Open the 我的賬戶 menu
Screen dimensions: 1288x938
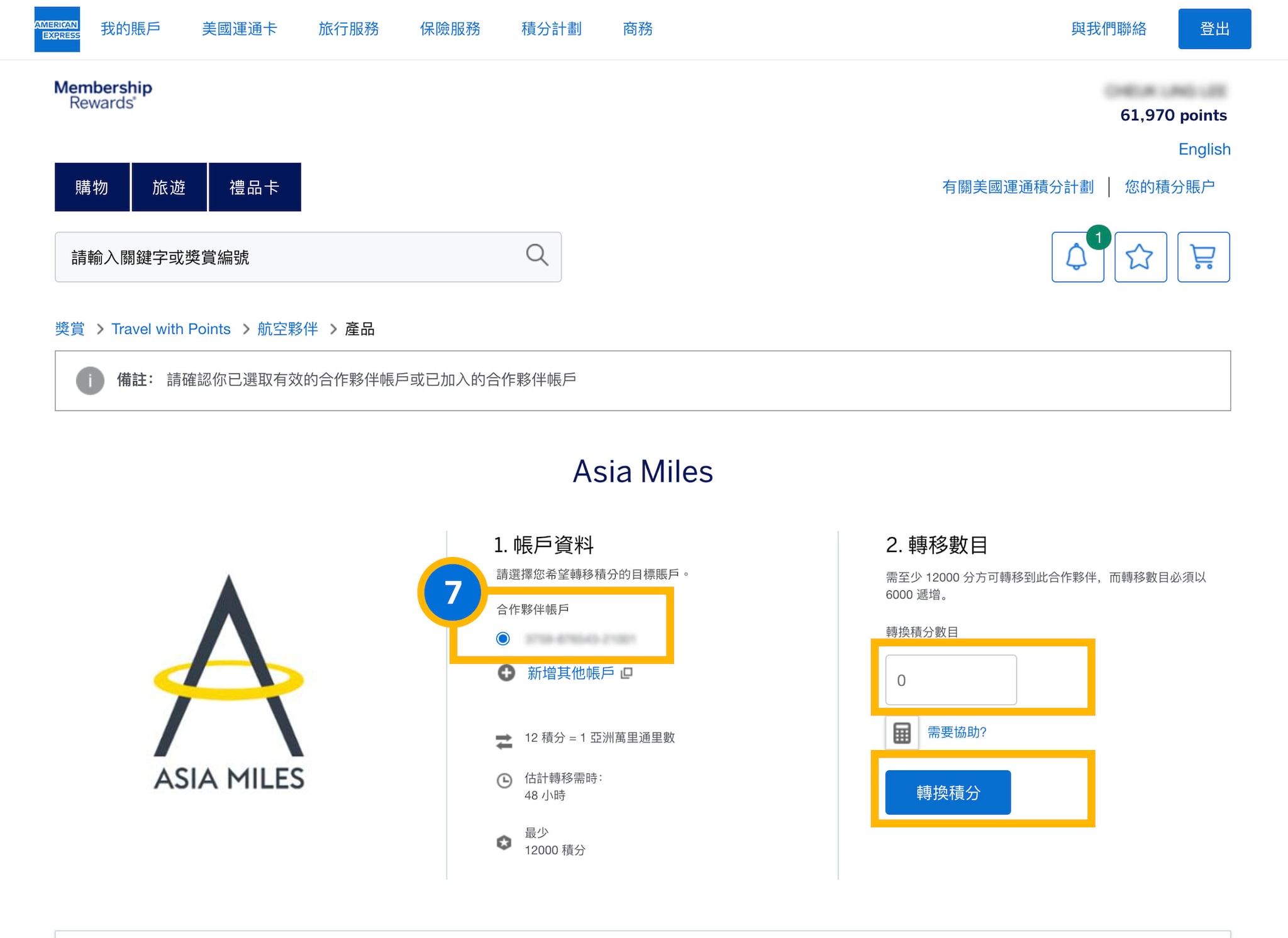[x=130, y=29]
